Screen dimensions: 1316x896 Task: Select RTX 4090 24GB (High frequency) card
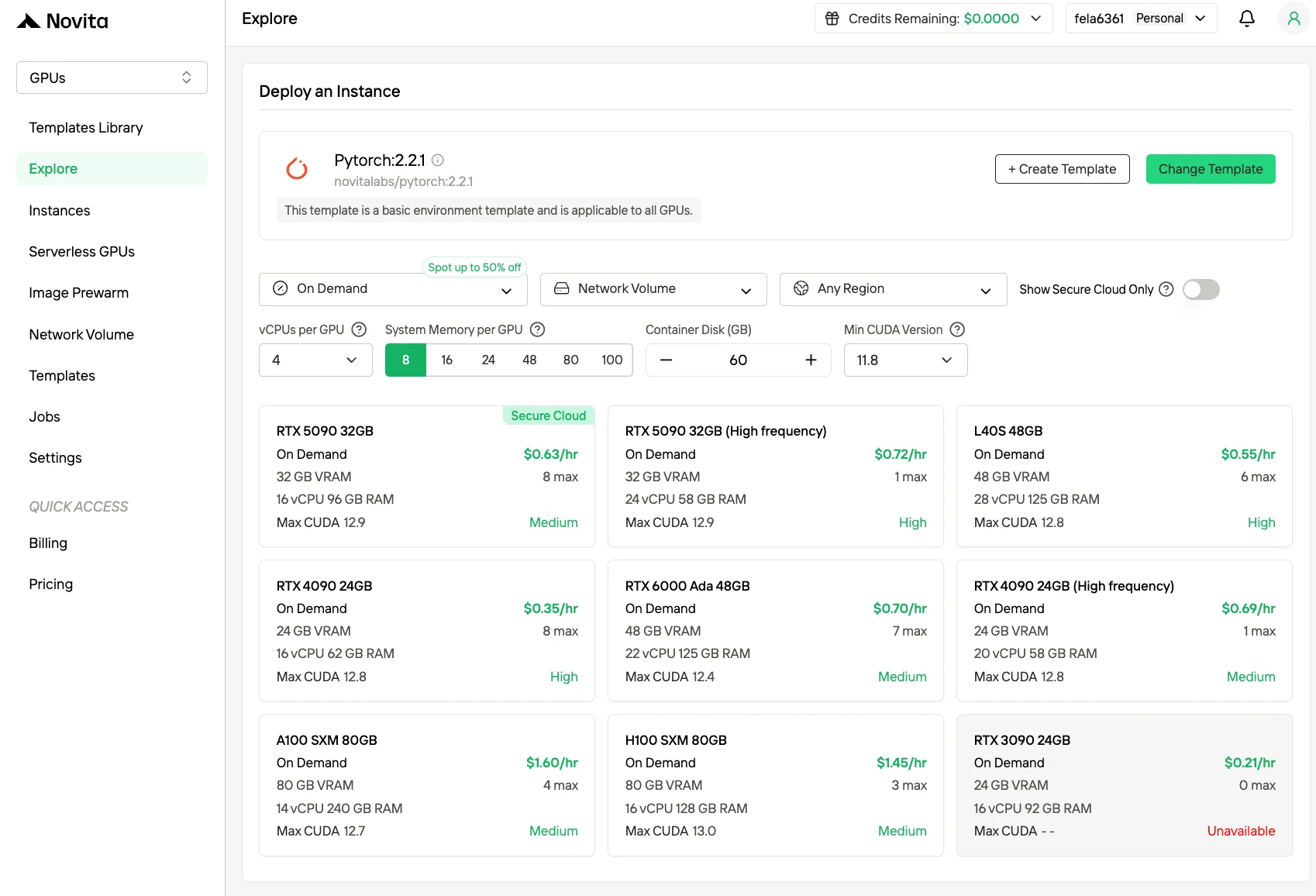pyautogui.click(x=1125, y=630)
